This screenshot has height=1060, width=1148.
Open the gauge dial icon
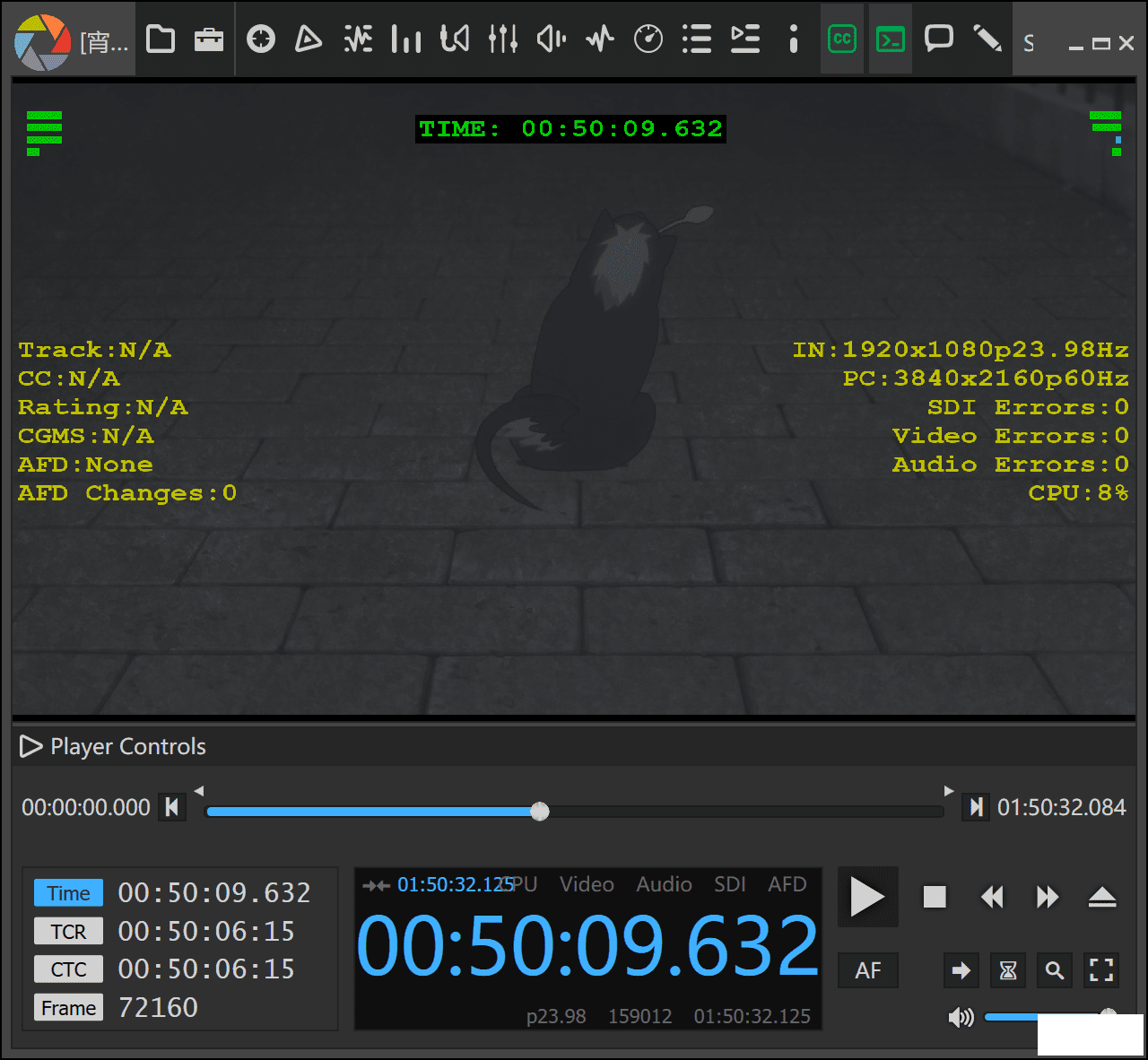click(648, 39)
